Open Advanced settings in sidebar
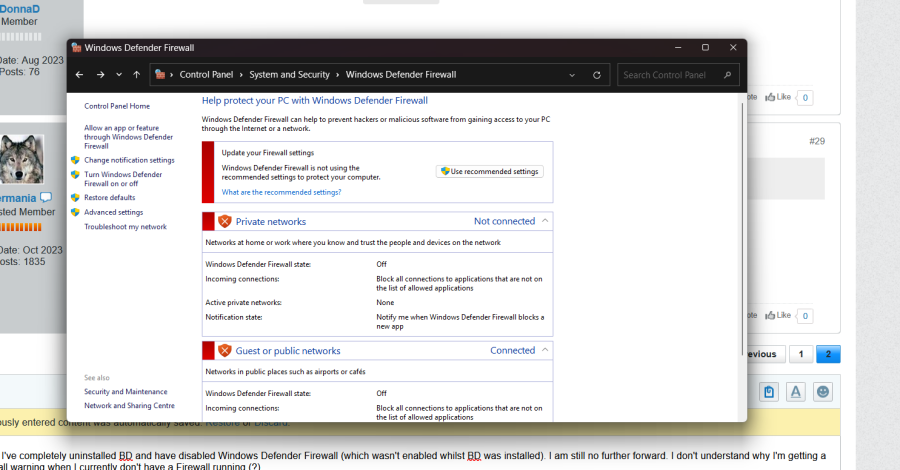The height and width of the screenshot is (470, 900). pyautogui.click(x=113, y=212)
